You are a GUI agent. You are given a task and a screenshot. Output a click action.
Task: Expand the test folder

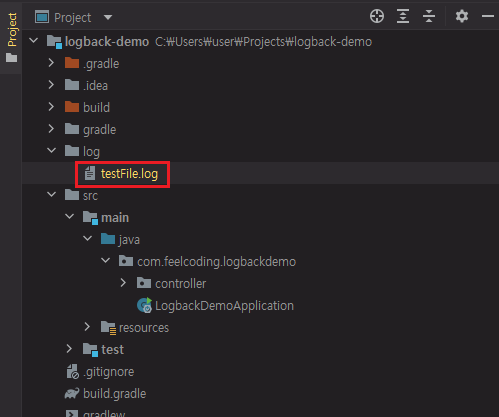pos(69,349)
